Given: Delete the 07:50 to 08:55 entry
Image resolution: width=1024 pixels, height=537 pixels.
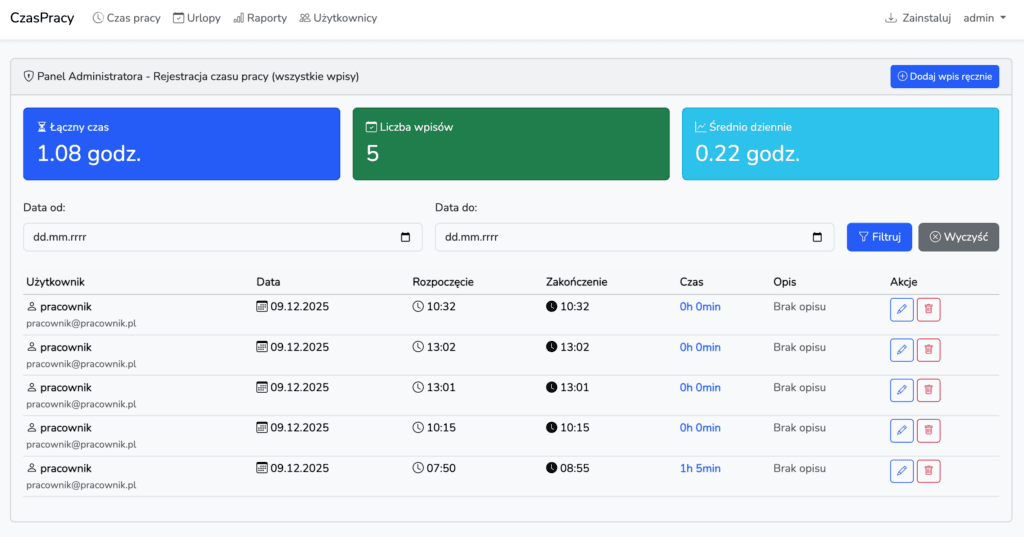Looking at the screenshot, I should point(928,471).
